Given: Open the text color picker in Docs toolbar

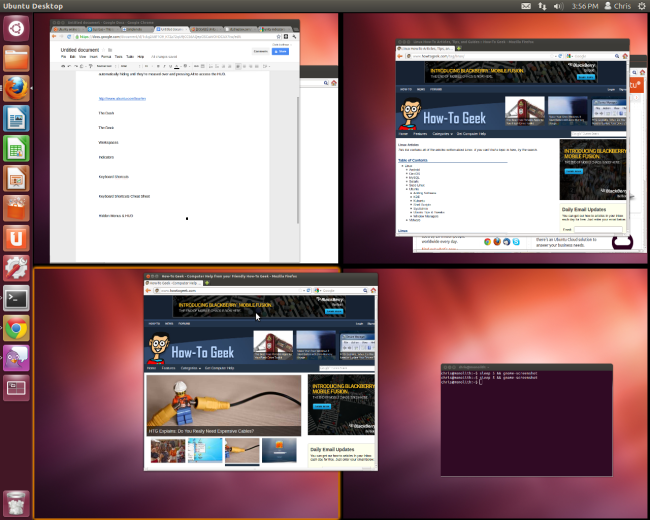Looking at the screenshot, I should pos(177,66).
